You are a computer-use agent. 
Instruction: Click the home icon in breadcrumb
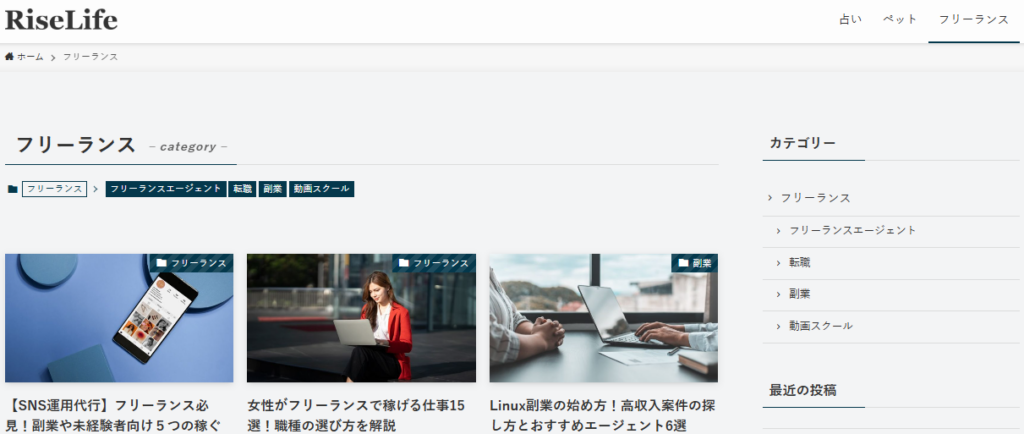[x=10, y=57]
